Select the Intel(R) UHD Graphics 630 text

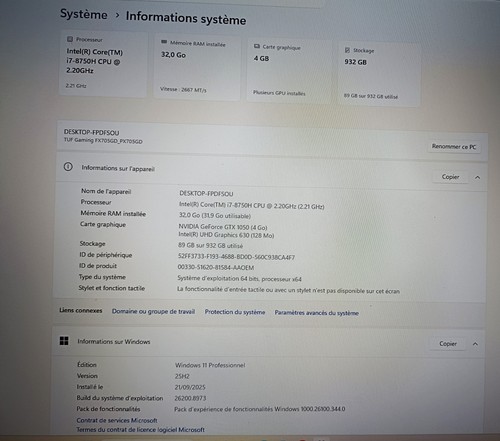point(226,235)
